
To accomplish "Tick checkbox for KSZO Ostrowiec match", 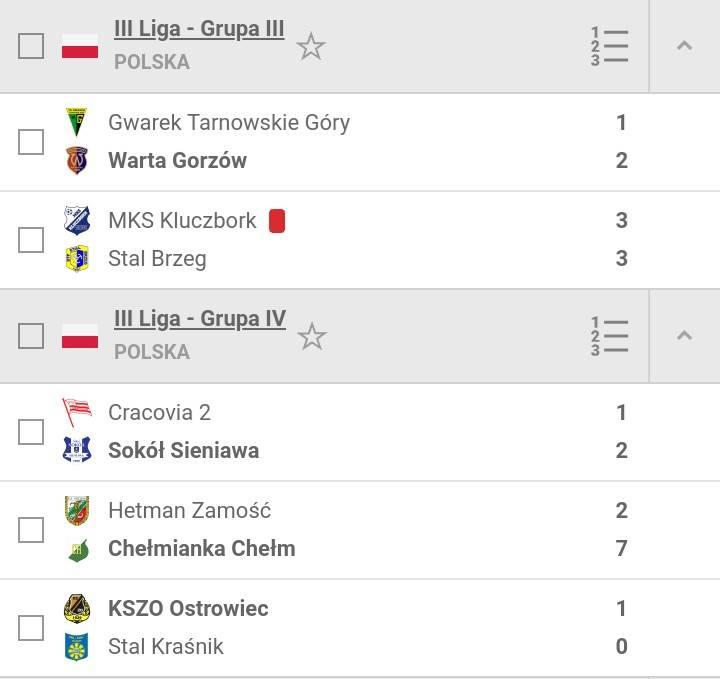I will coord(31,628).
